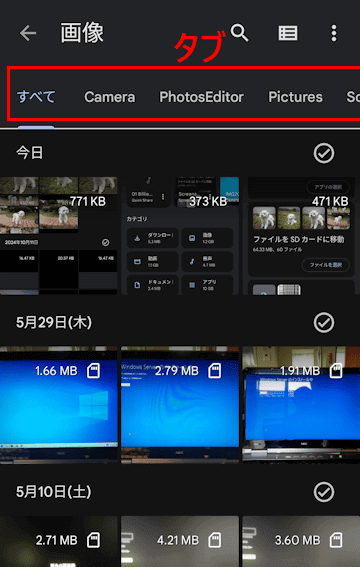Open the three-dot overflow menu
This screenshot has width=360, height=567.
pyautogui.click(x=334, y=33)
